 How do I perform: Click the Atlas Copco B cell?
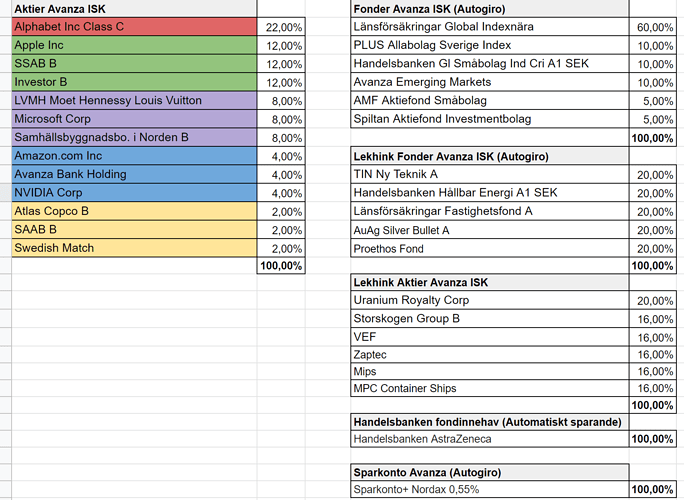coord(133,211)
